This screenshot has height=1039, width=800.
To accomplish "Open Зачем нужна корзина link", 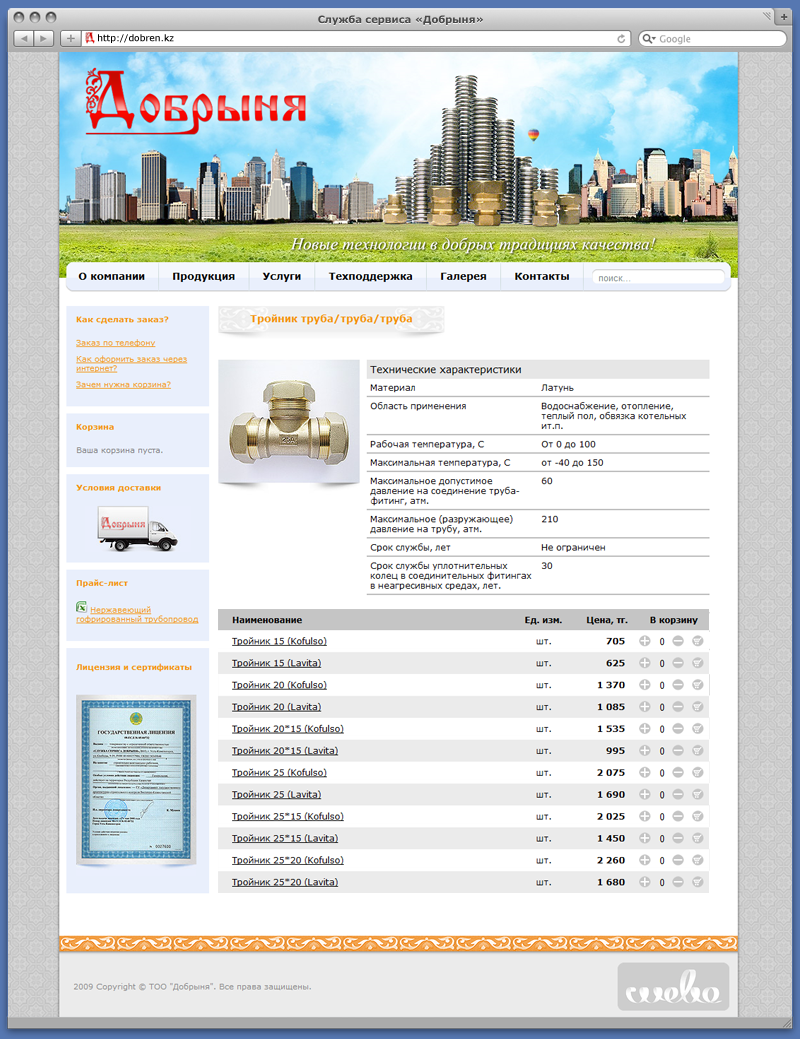I will 123,384.
